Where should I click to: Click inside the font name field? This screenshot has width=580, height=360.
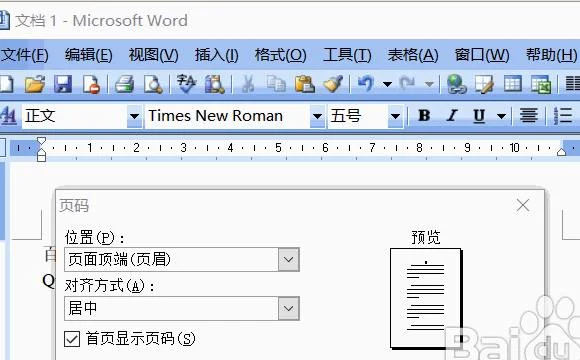227,117
